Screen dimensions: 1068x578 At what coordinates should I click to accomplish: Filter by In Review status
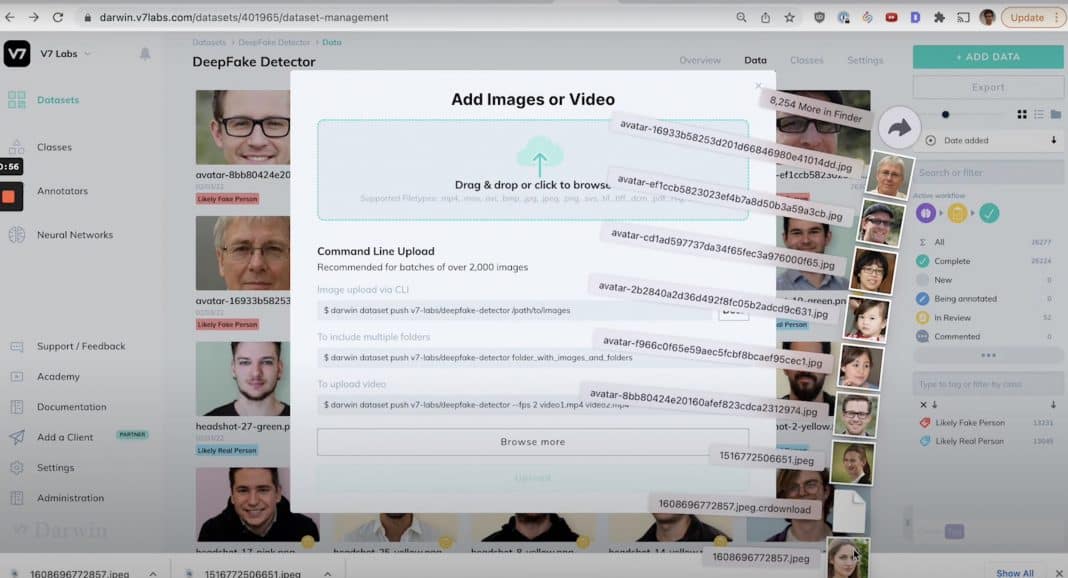coord(953,317)
